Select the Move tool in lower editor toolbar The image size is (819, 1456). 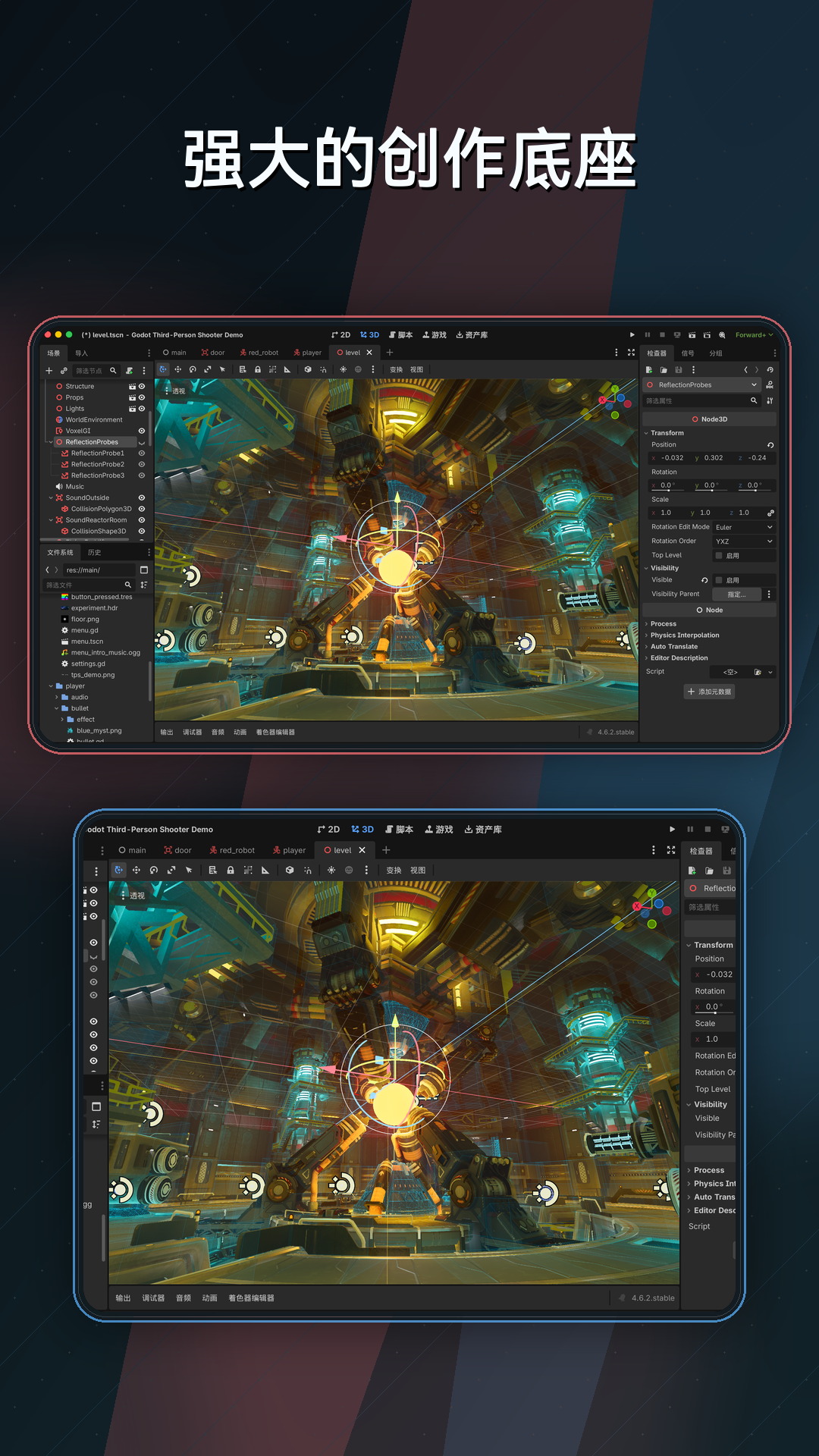136,870
